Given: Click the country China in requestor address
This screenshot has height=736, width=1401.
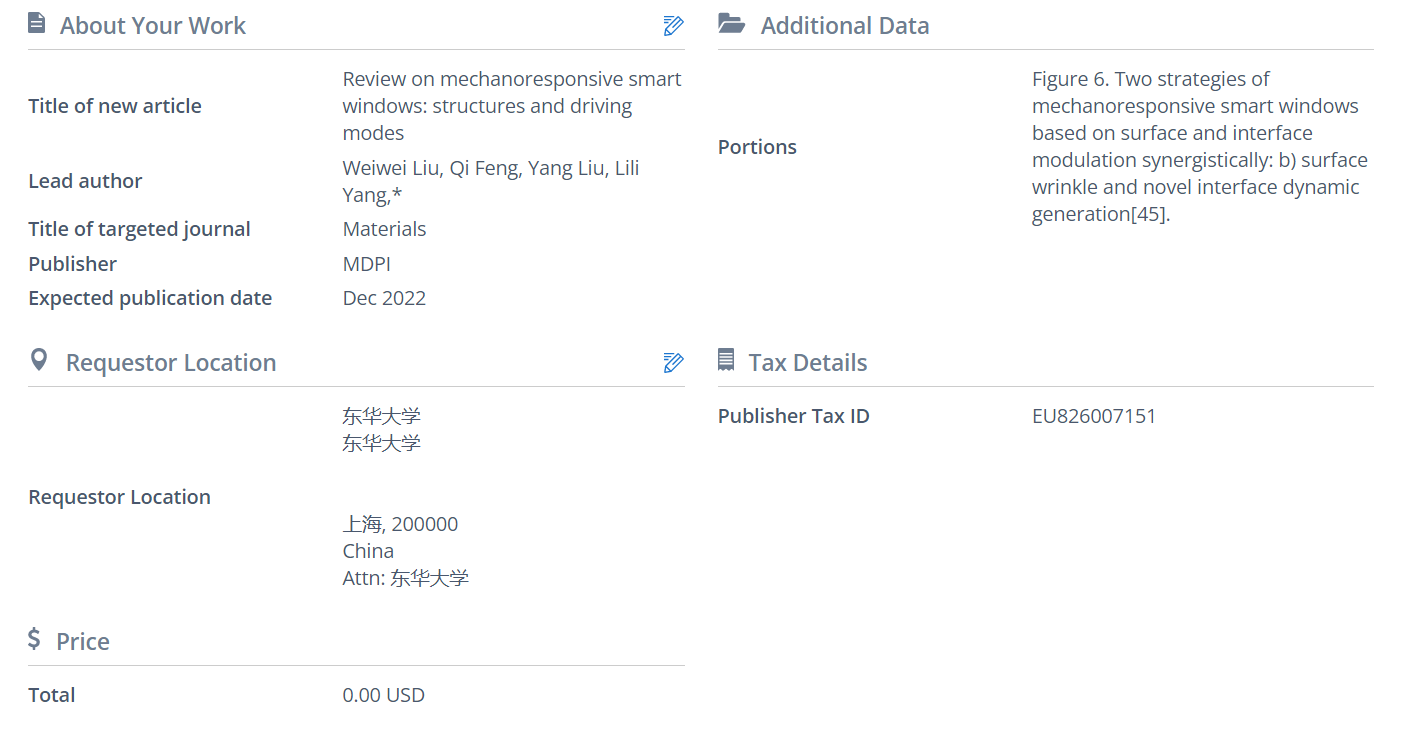Looking at the screenshot, I should point(368,551).
